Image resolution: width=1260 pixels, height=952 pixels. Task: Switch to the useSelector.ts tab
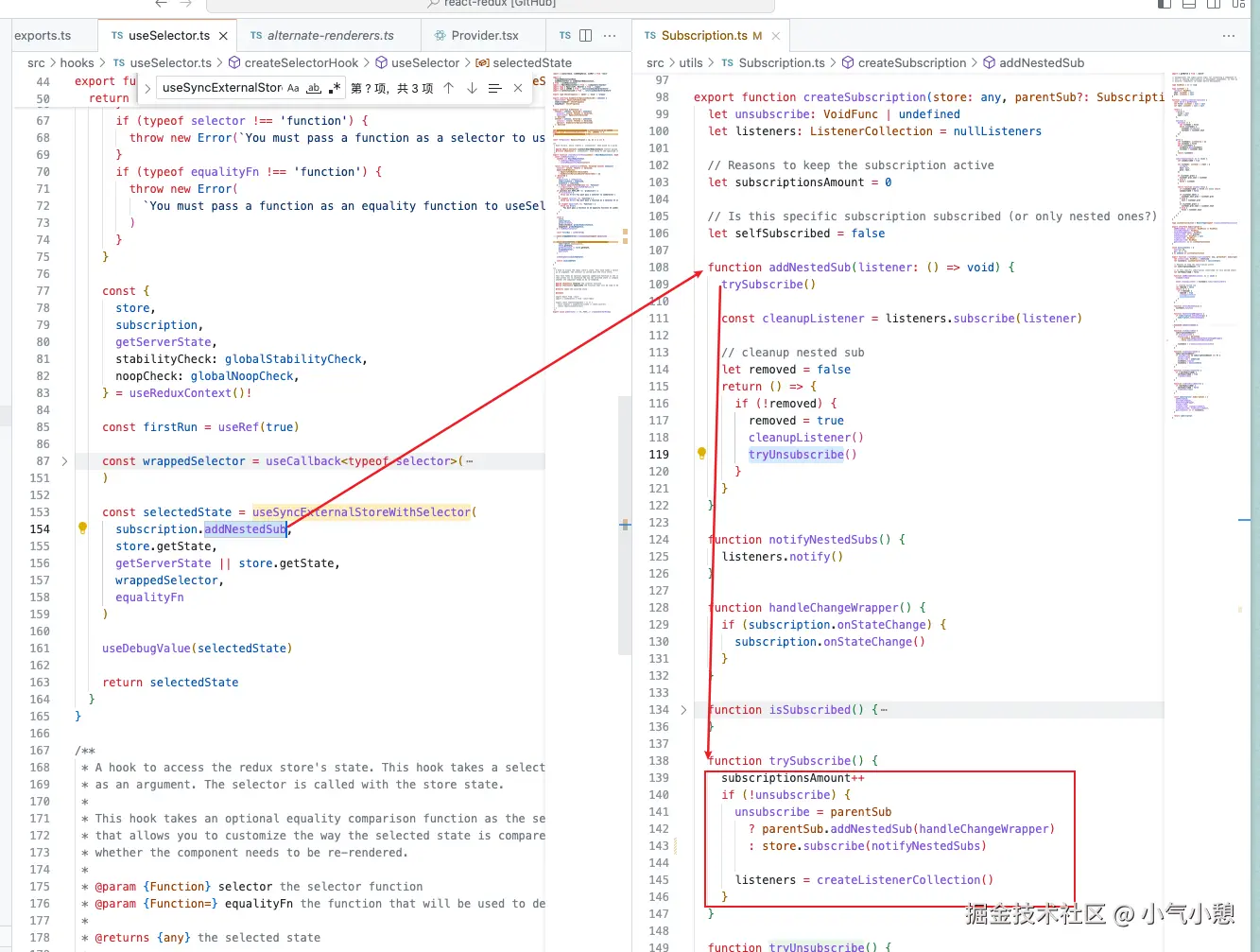(169, 36)
